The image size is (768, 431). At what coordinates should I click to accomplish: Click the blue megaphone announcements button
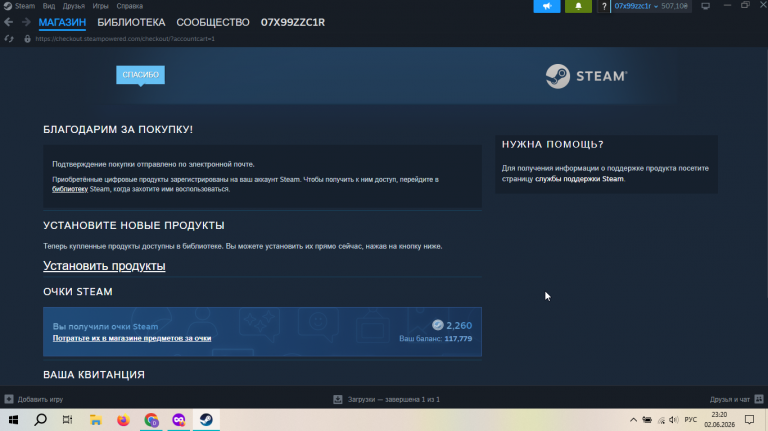[x=547, y=6]
